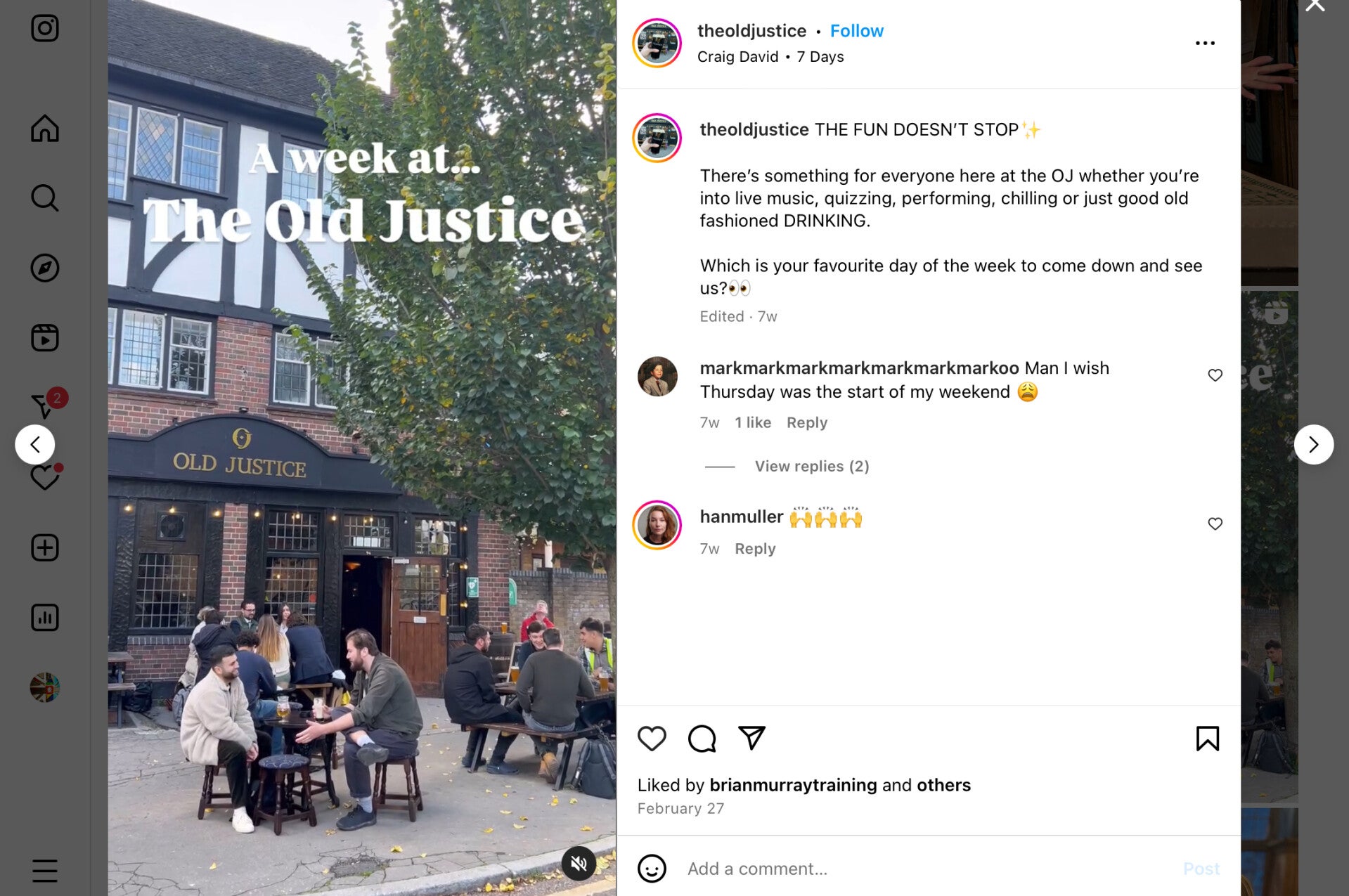Viewport: 1349px width, 896px height.
Task: Save the post with the bookmark icon
Action: pyautogui.click(x=1208, y=739)
